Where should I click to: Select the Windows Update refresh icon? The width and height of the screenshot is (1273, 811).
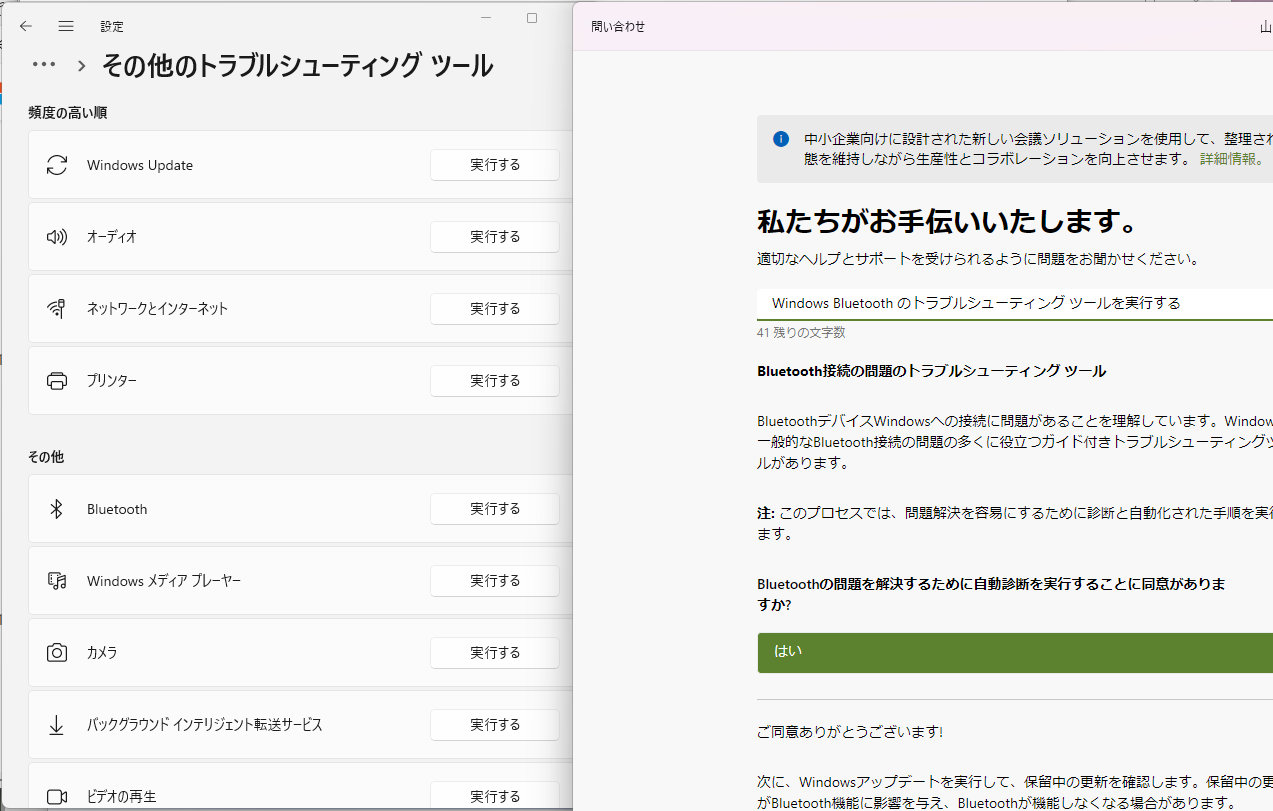click(x=56, y=165)
